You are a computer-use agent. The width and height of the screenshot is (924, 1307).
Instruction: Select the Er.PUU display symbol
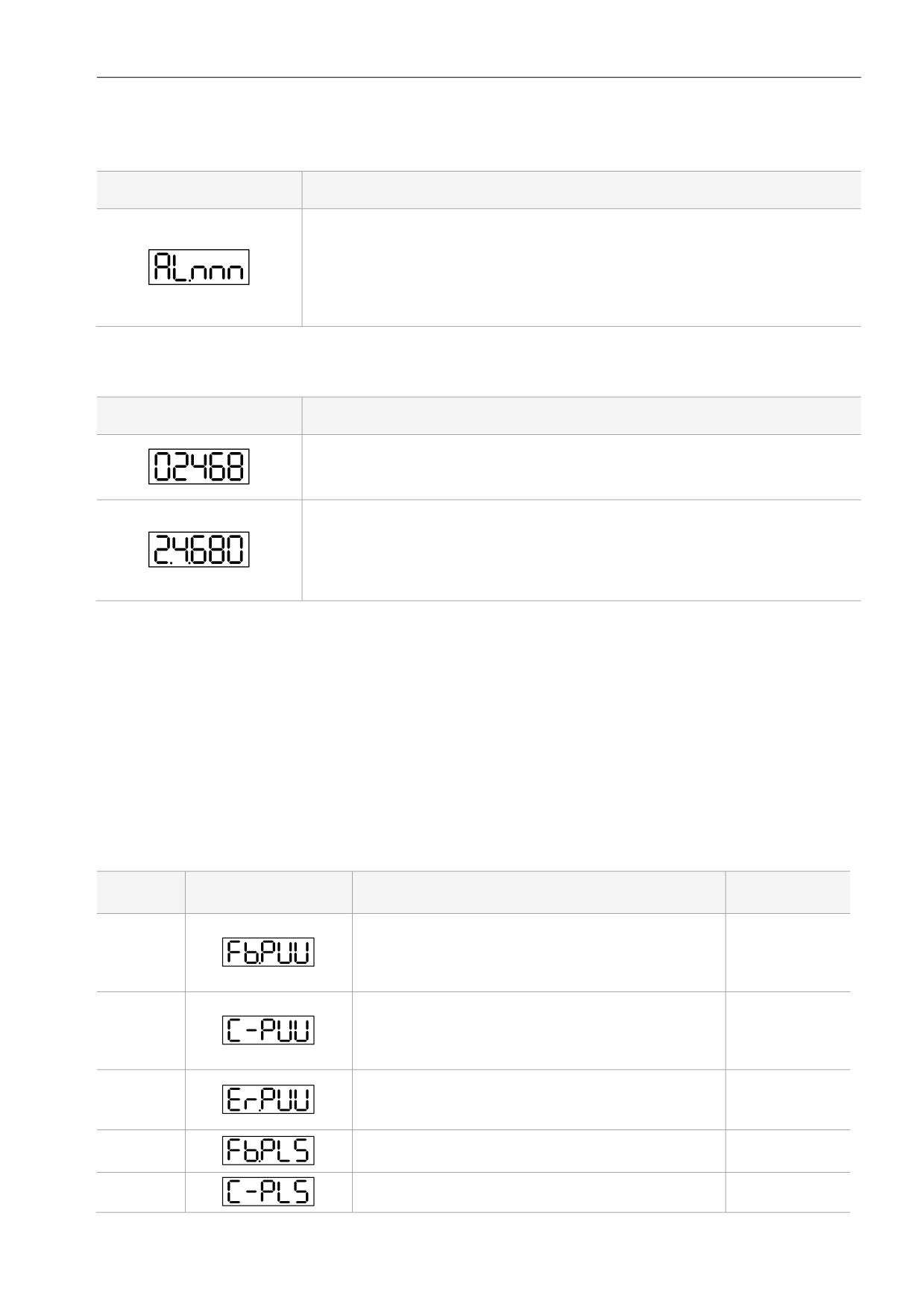(268, 1100)
